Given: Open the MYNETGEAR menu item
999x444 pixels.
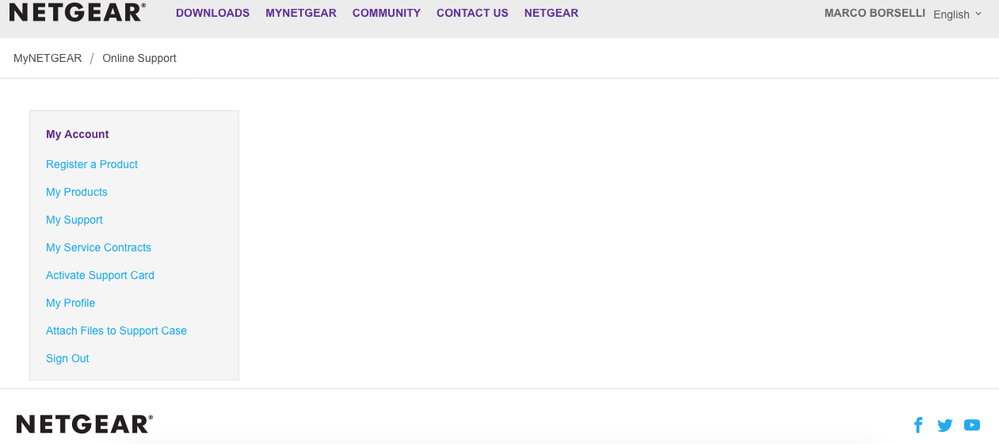Looking at the screenshot, I should point(301,13).
